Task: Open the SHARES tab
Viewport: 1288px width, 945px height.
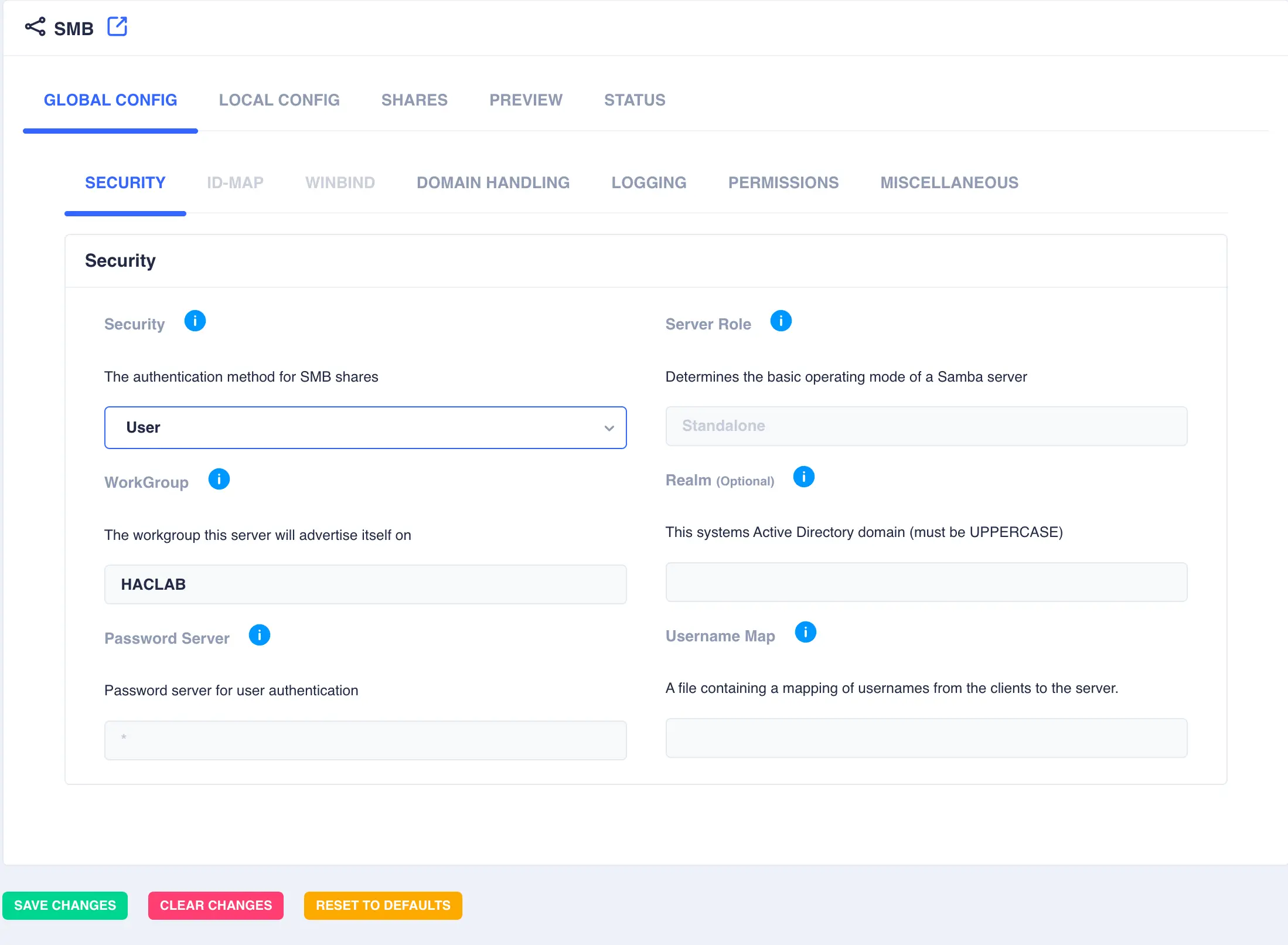Action: pos(414,100)
